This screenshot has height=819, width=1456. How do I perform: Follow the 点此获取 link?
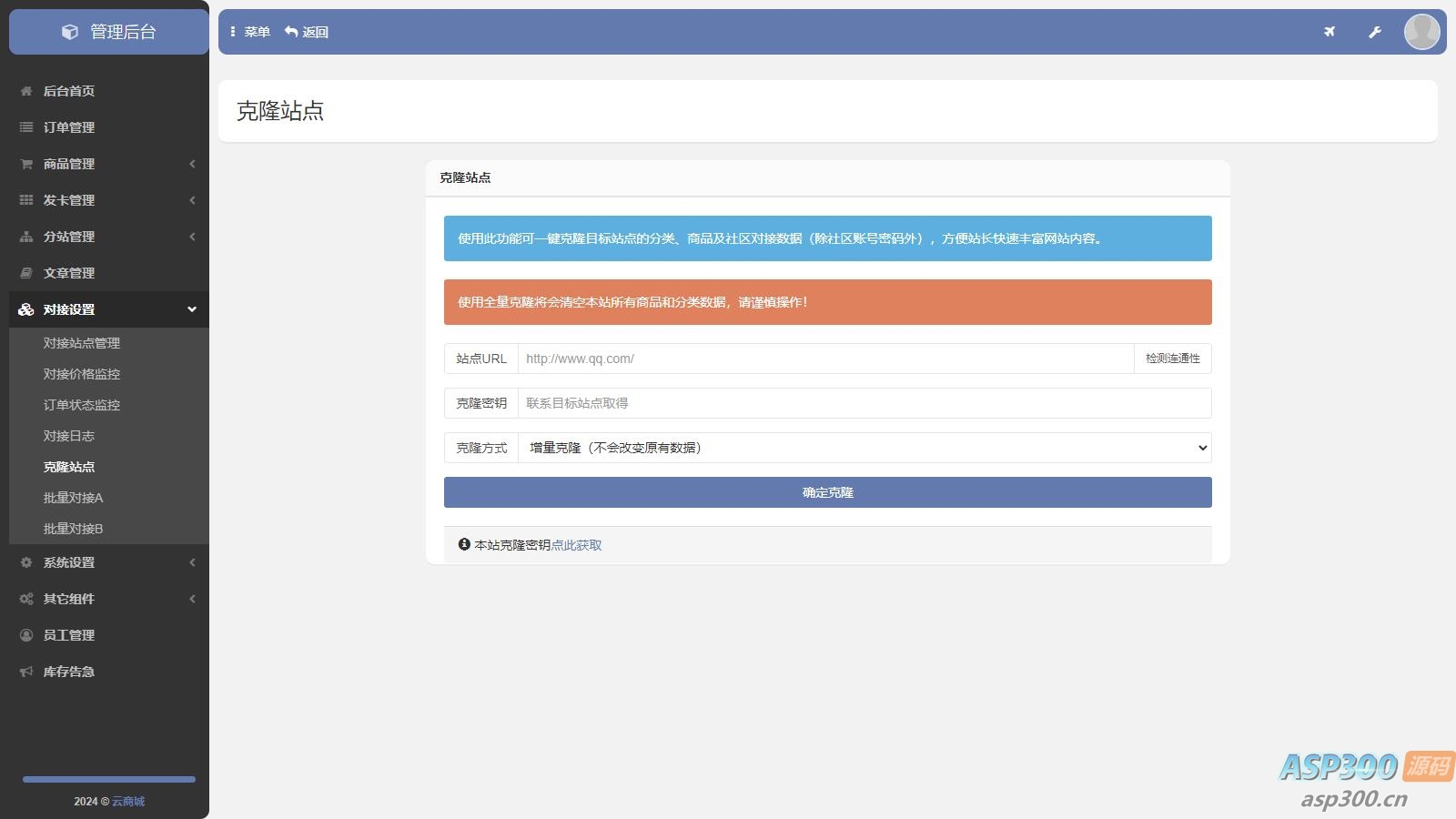click(576, 545)
